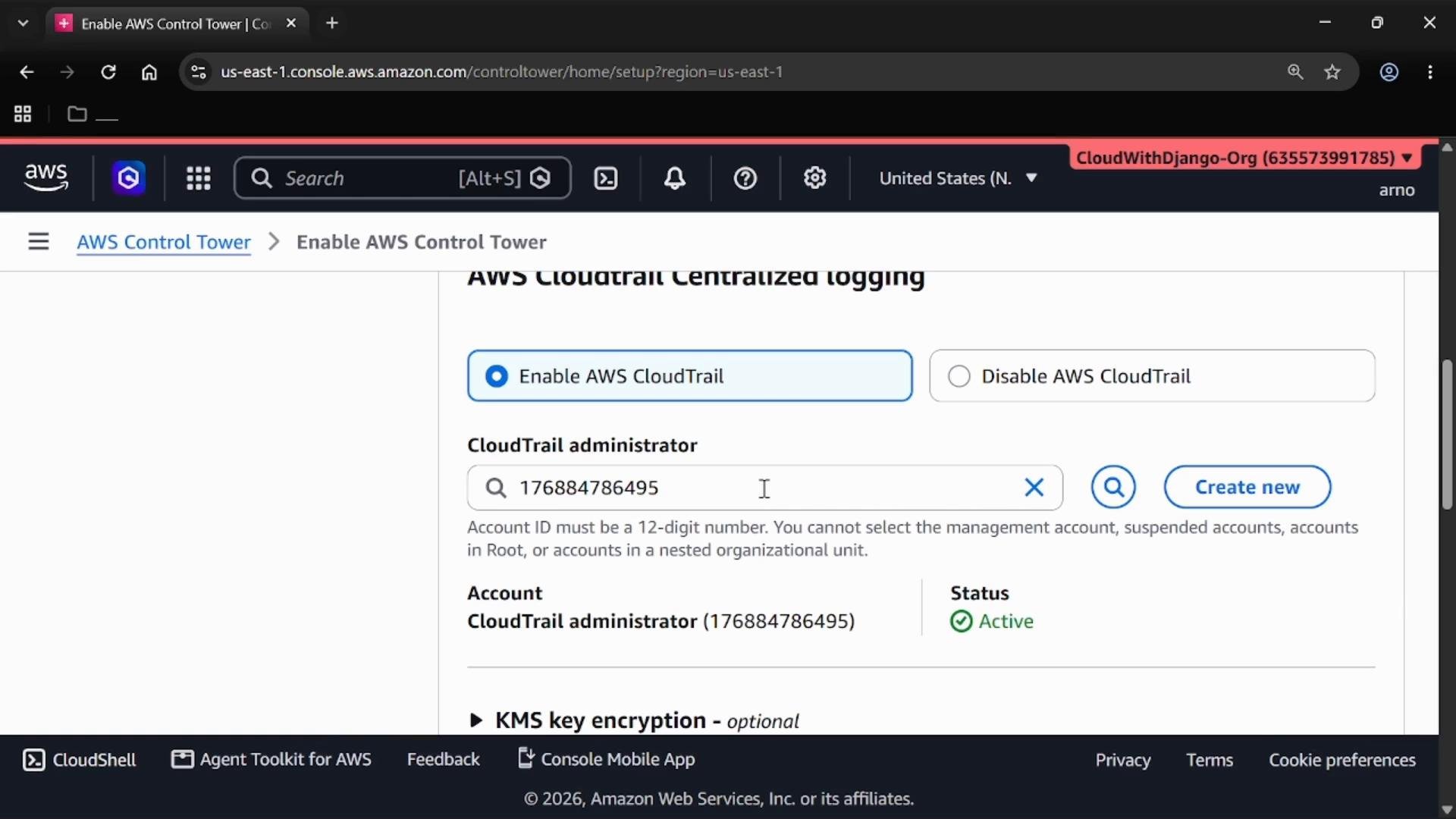Open the bookmarks apps grid icon
The image size is (1456, 819).
click(23, 114)
